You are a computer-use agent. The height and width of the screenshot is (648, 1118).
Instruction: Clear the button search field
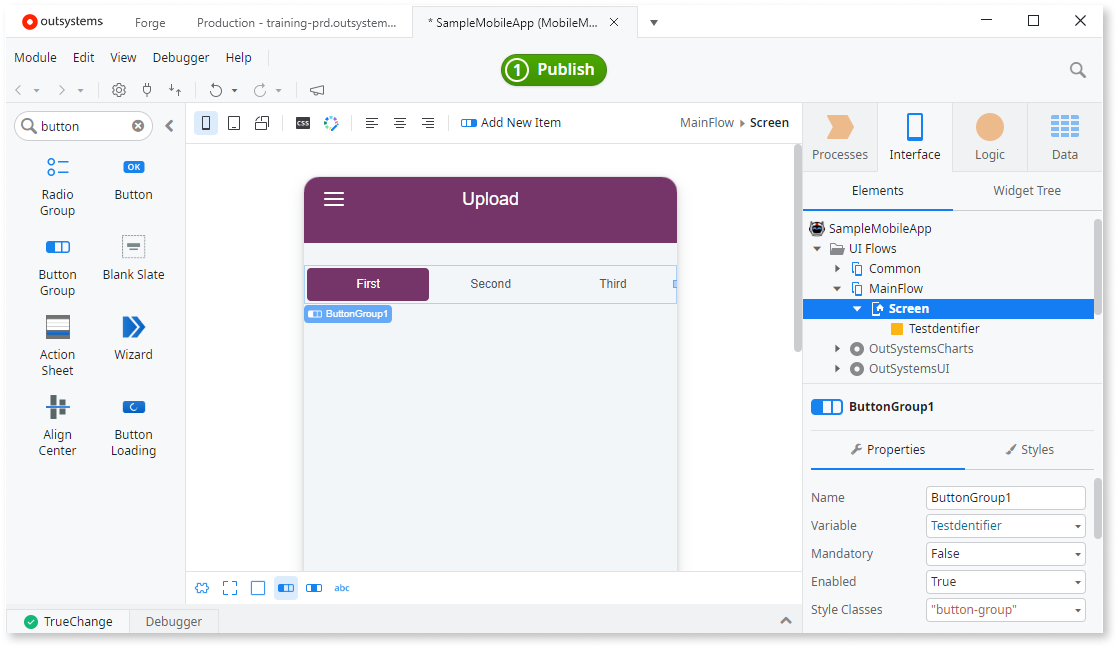pyautogui.click(x=137, y=125)
